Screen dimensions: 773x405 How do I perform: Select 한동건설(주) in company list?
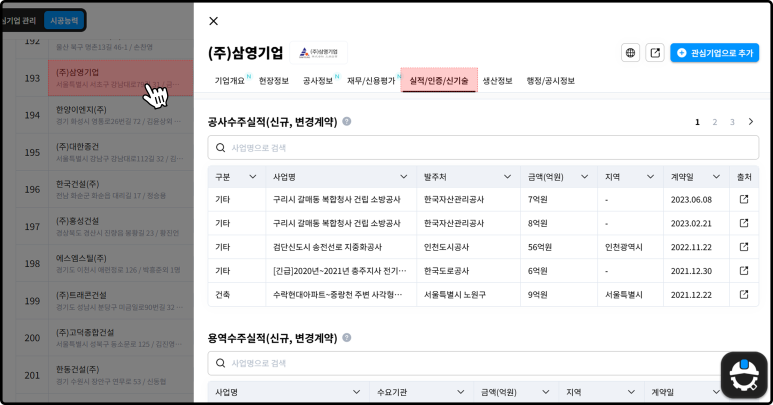click(120, 375)
